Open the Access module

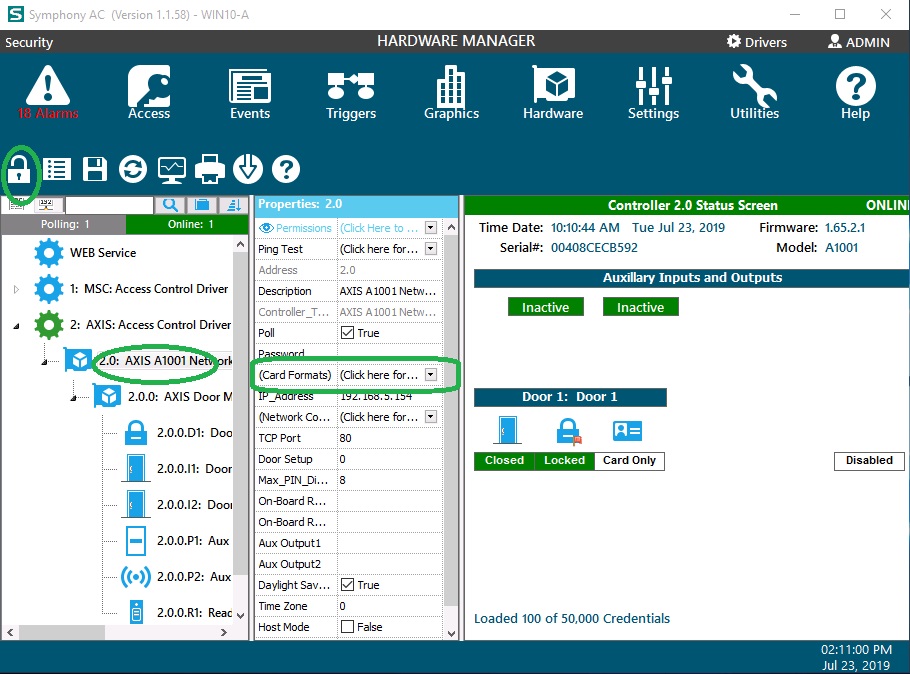point(149,92)
